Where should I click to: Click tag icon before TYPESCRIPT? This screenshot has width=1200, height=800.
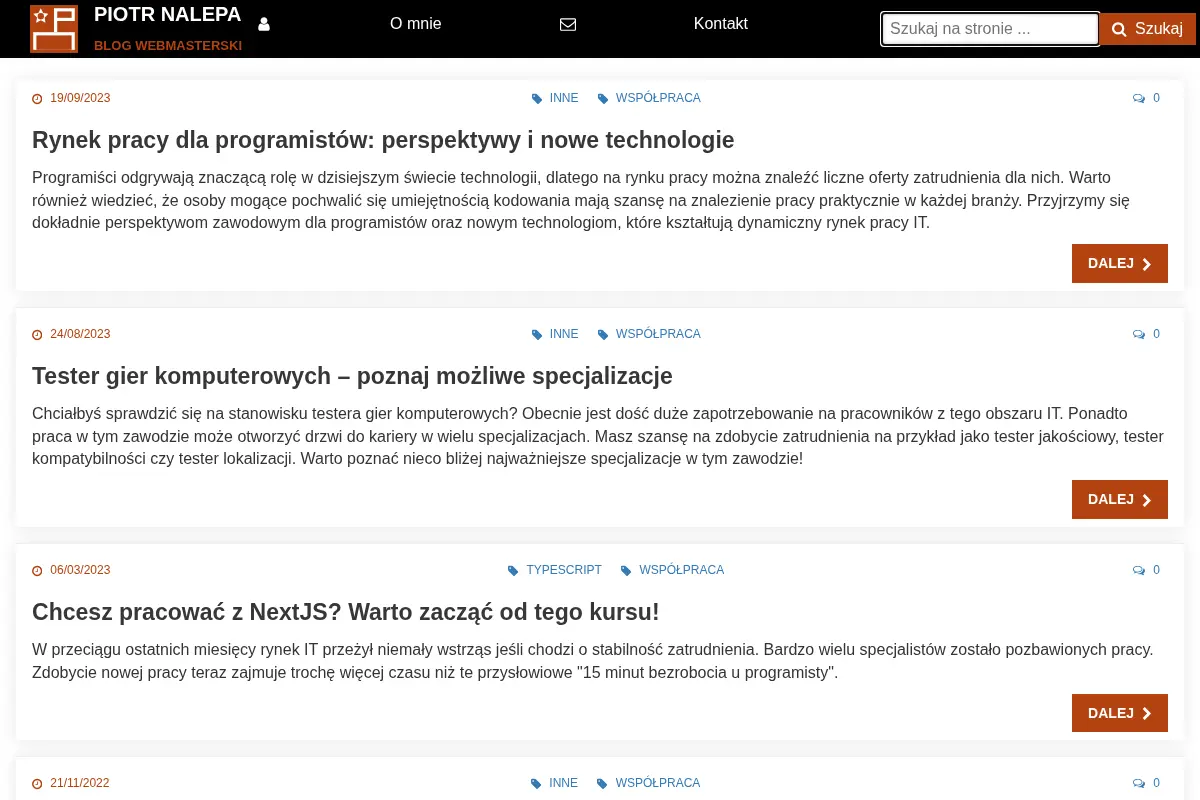(513, 570)
